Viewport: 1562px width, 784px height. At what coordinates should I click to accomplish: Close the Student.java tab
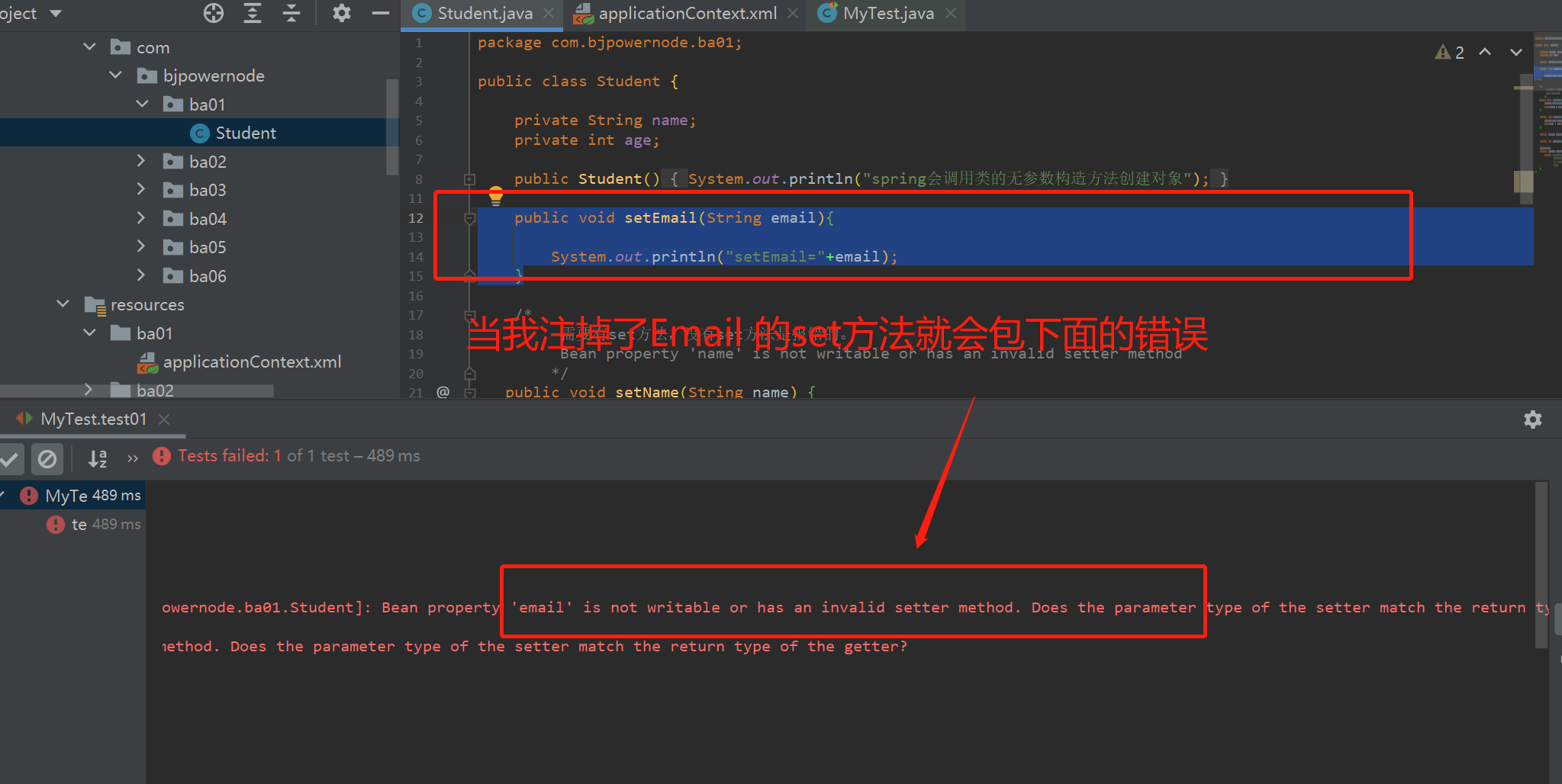click(x=549, y=13)
